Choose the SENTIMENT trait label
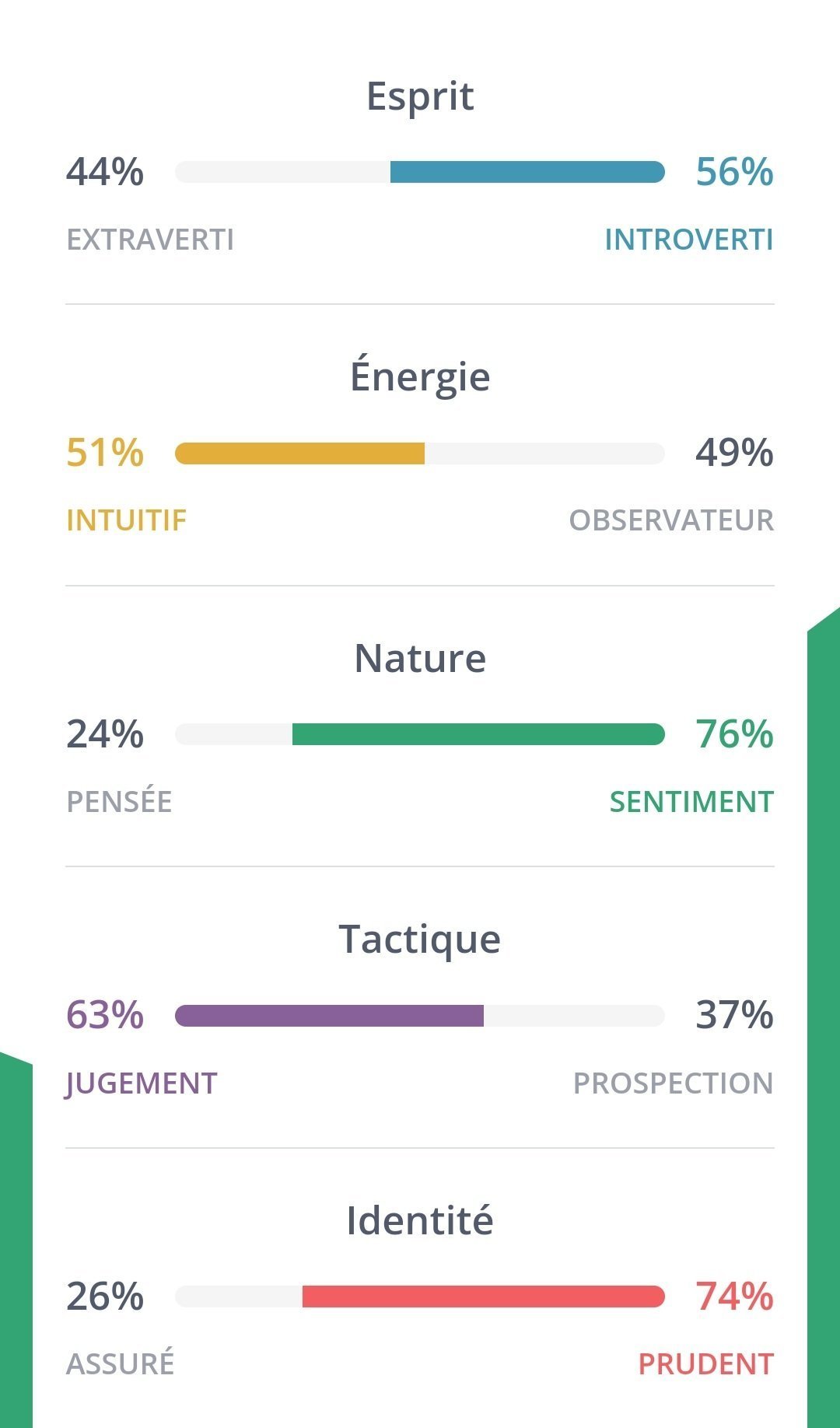Viewport: 840px width, 1428px height. [x=691, y=802]
